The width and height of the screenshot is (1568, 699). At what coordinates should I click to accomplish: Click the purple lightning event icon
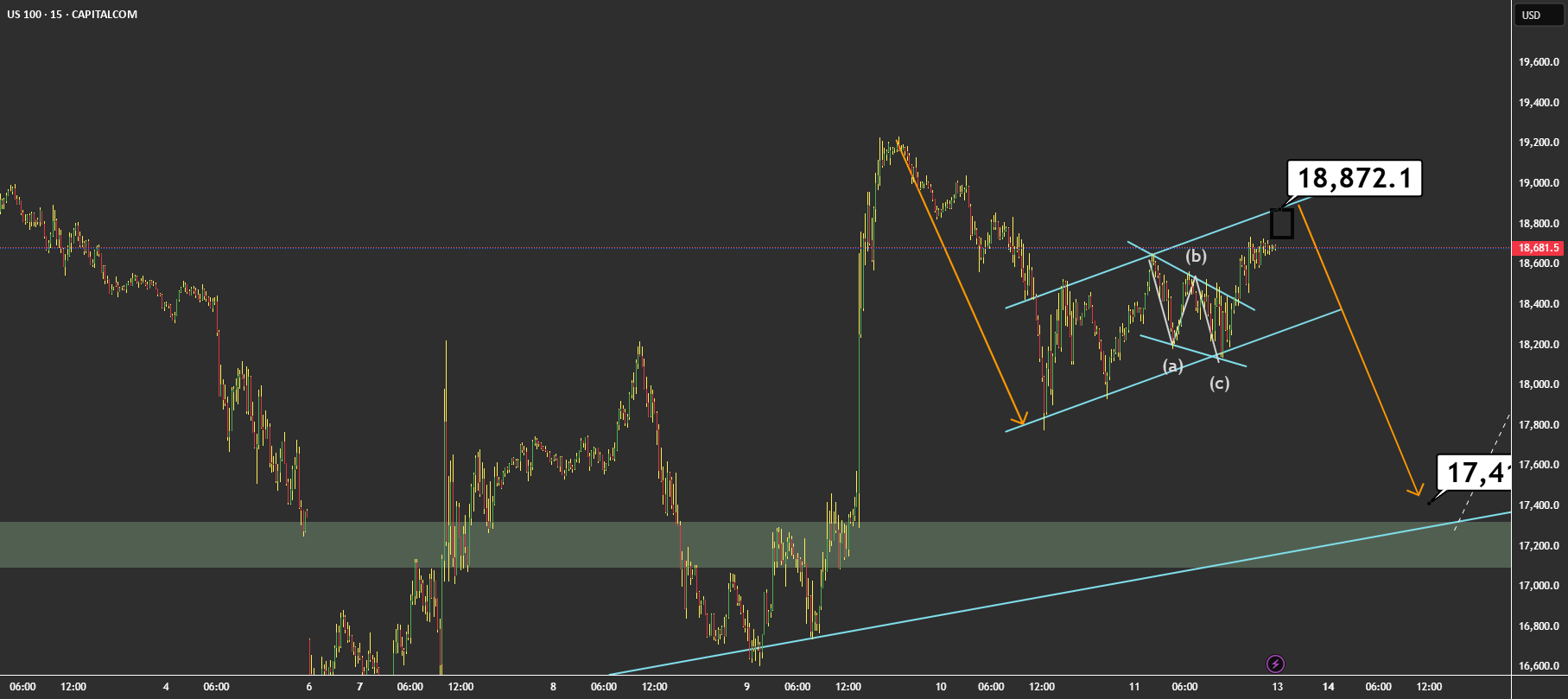coord(1275,664)
